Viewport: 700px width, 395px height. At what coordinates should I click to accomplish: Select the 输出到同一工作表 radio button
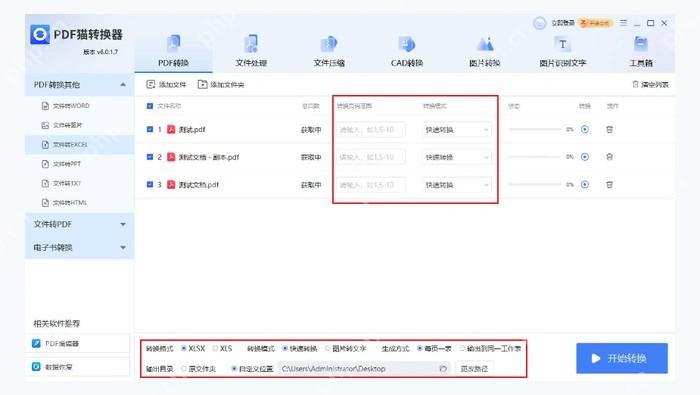(462, 348)
